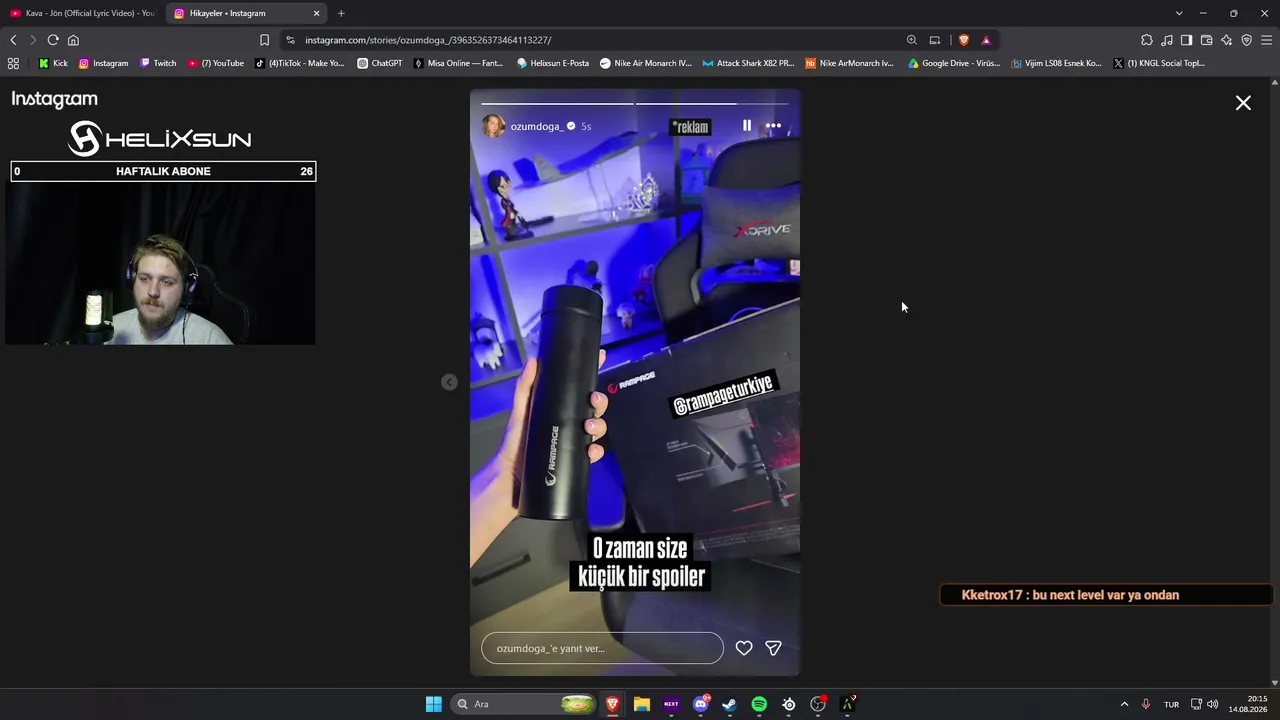This screenshot has width=1280, height=720.
Task: Open the Kick bookmark
Action: pyautogui.click(x=53, y=63)
